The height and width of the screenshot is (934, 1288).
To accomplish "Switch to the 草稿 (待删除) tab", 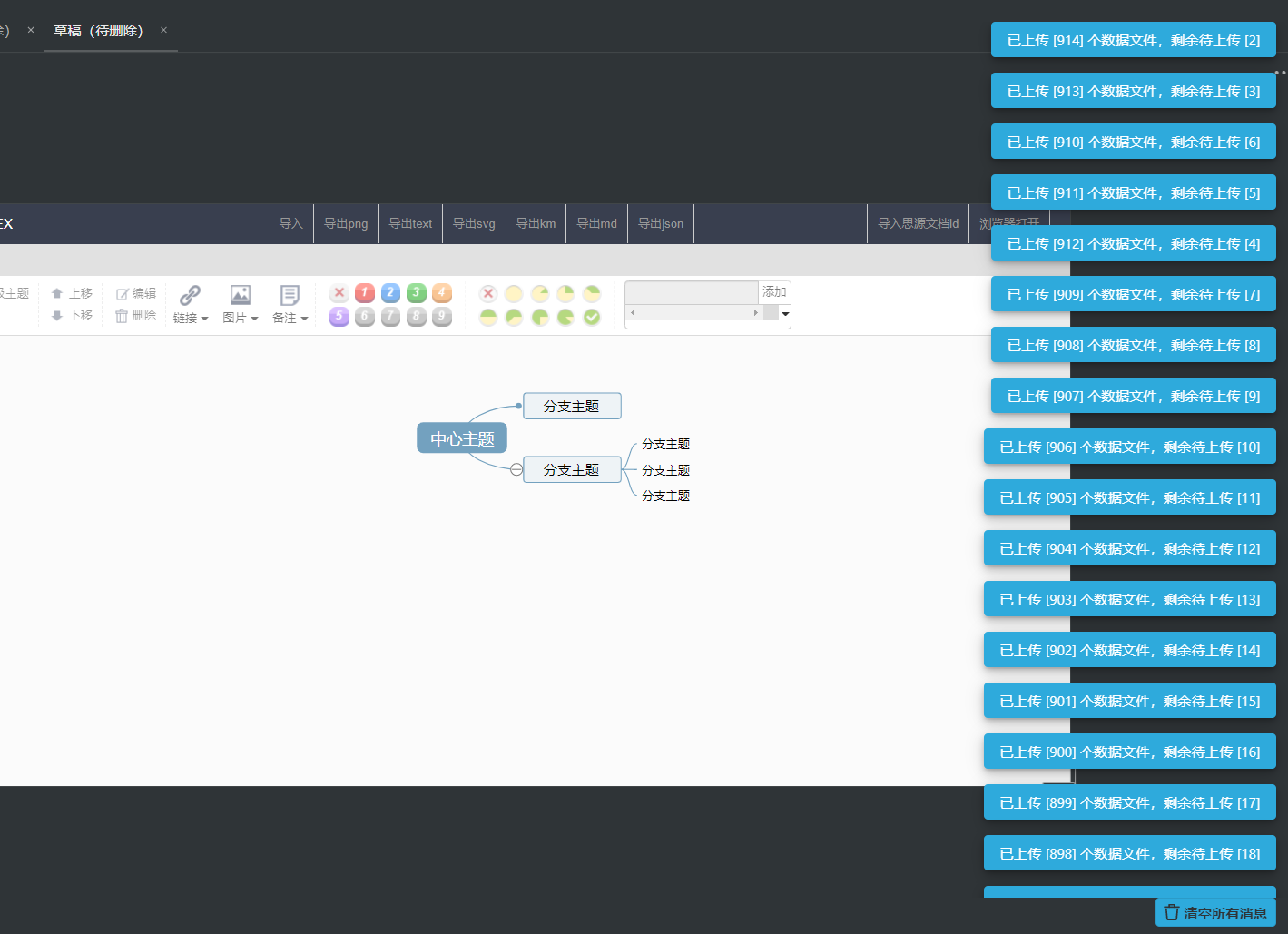I will (98, 31).
